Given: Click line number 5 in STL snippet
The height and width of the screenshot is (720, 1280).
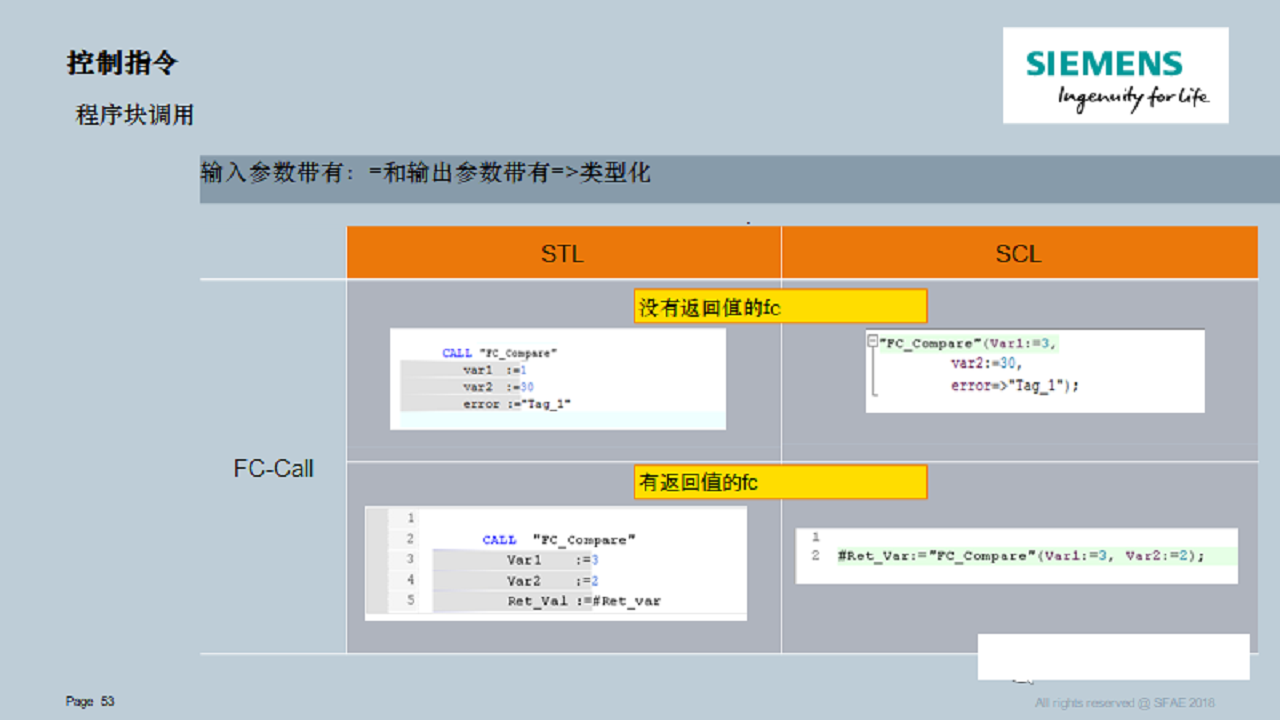Looking at the screenshot, I should [x=411, y=600].
